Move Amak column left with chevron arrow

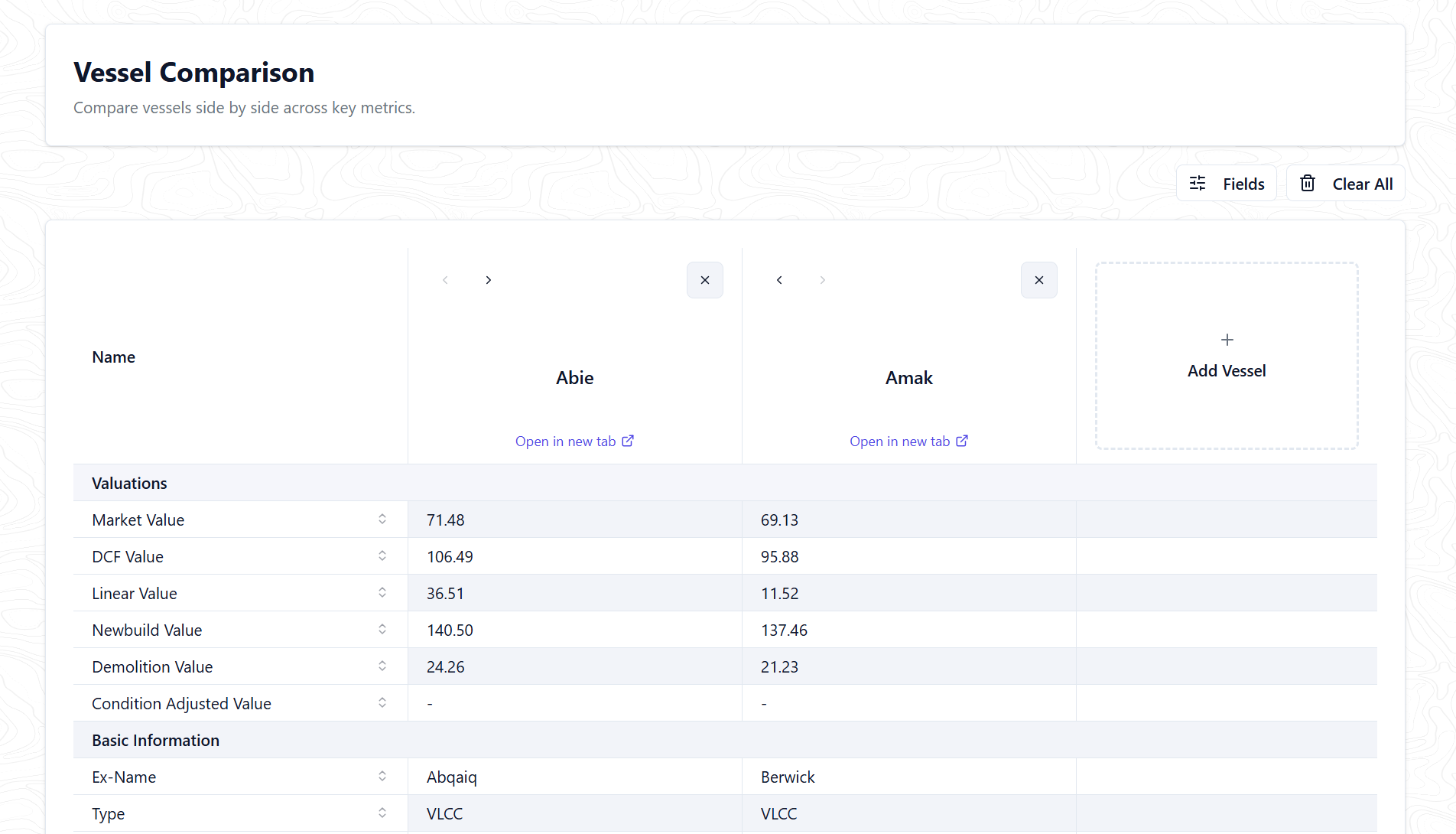point(779,280)
